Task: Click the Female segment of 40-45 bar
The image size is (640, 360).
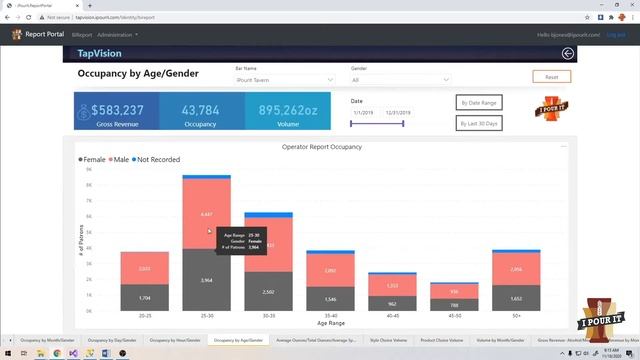Action: [392, 303]
